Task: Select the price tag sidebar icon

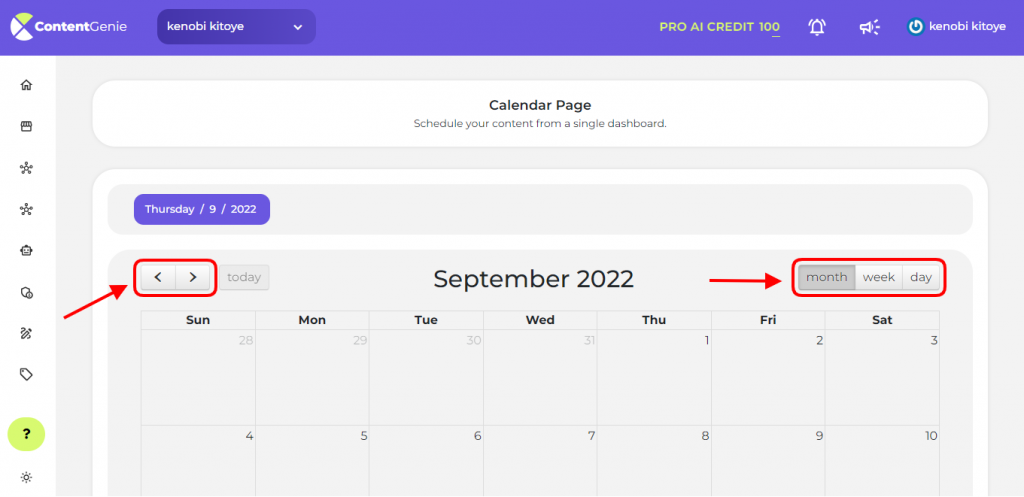Action: (26, 374)
